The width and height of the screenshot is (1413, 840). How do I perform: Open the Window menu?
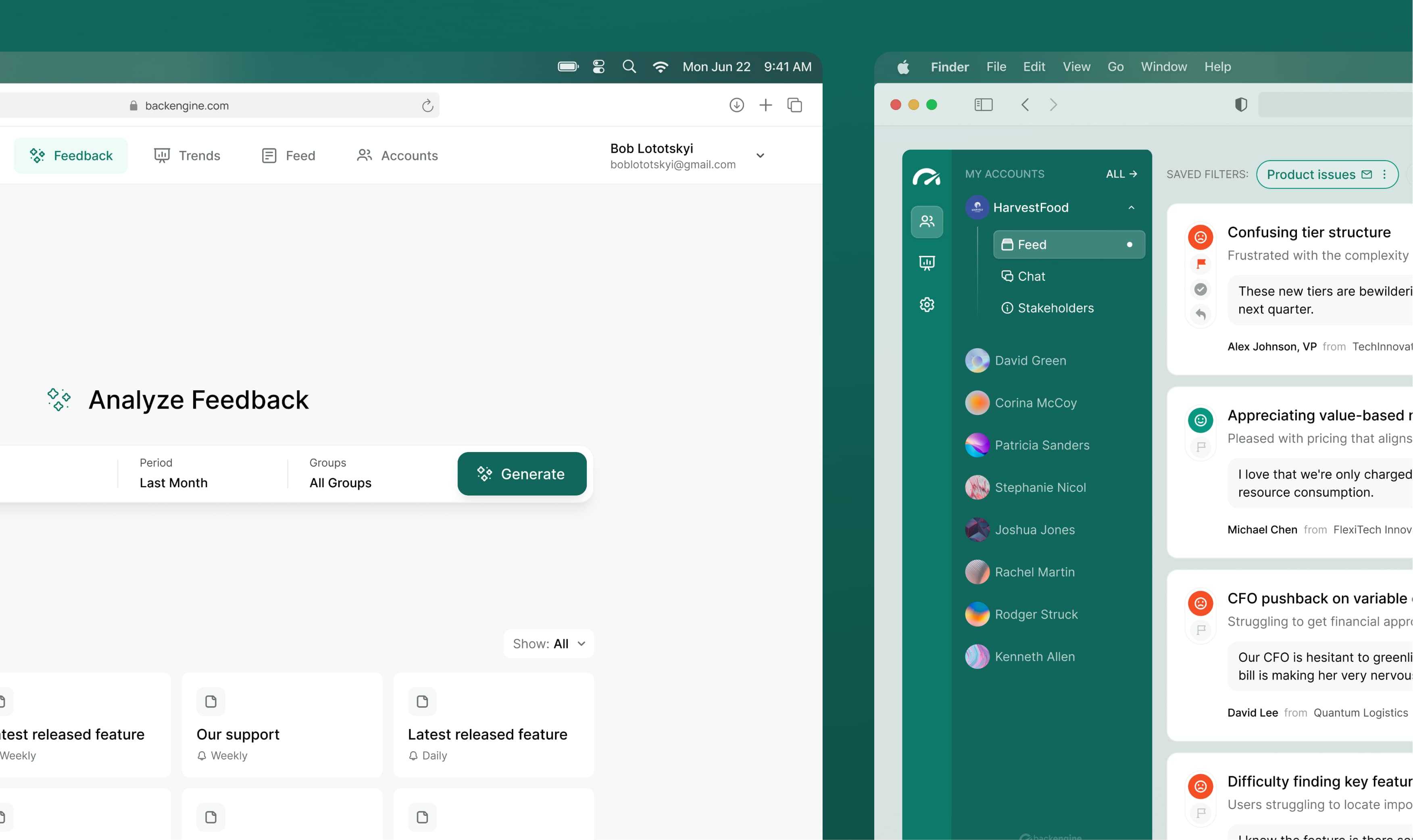coord(1163,67)
